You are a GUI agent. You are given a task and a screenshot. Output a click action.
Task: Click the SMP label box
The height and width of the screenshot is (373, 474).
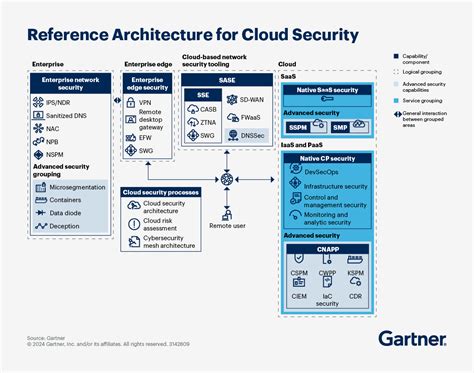pos(340,127)
